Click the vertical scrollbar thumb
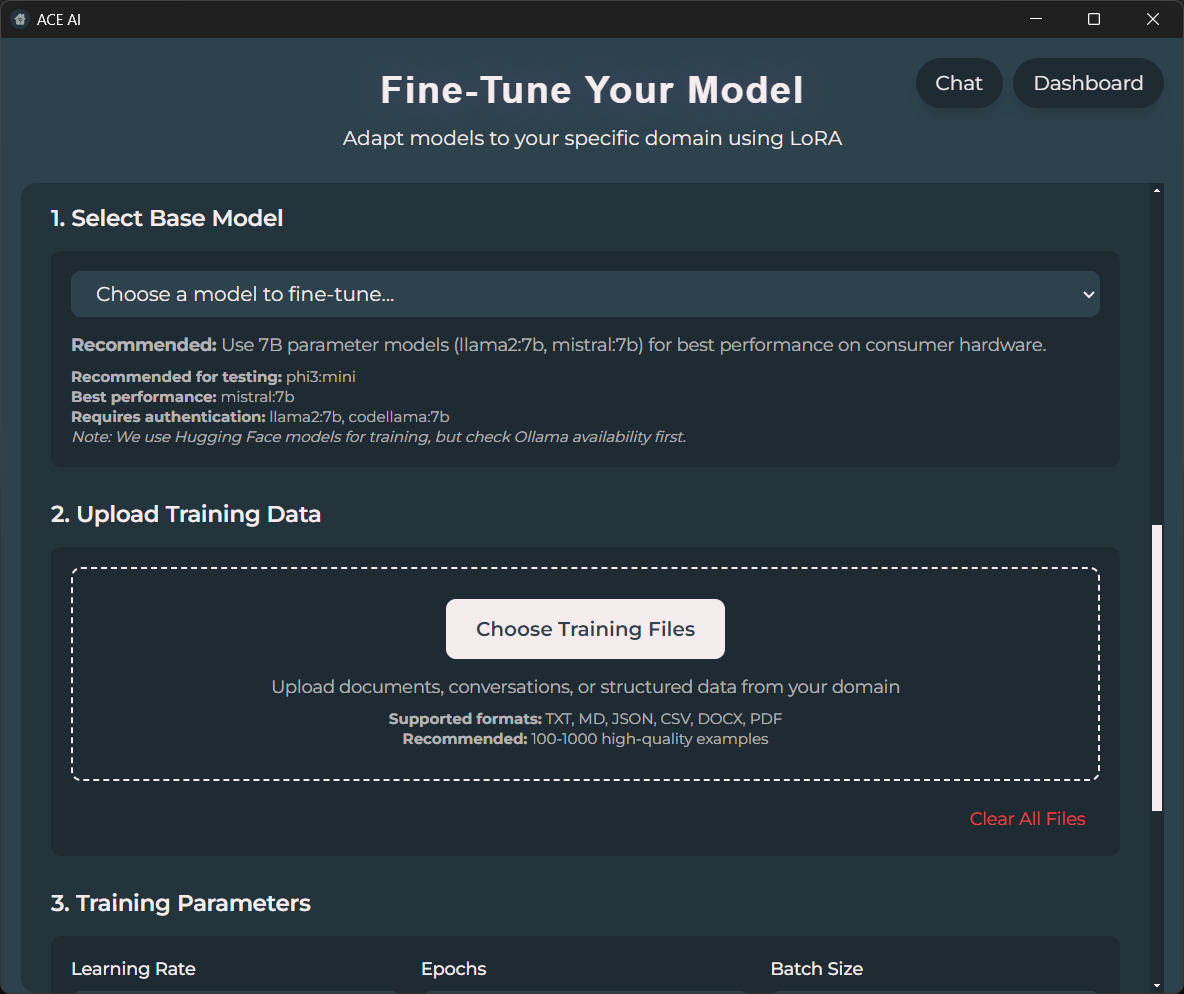The height and width of the screenshot is (994, 1184). click(x=1158, y=670)
